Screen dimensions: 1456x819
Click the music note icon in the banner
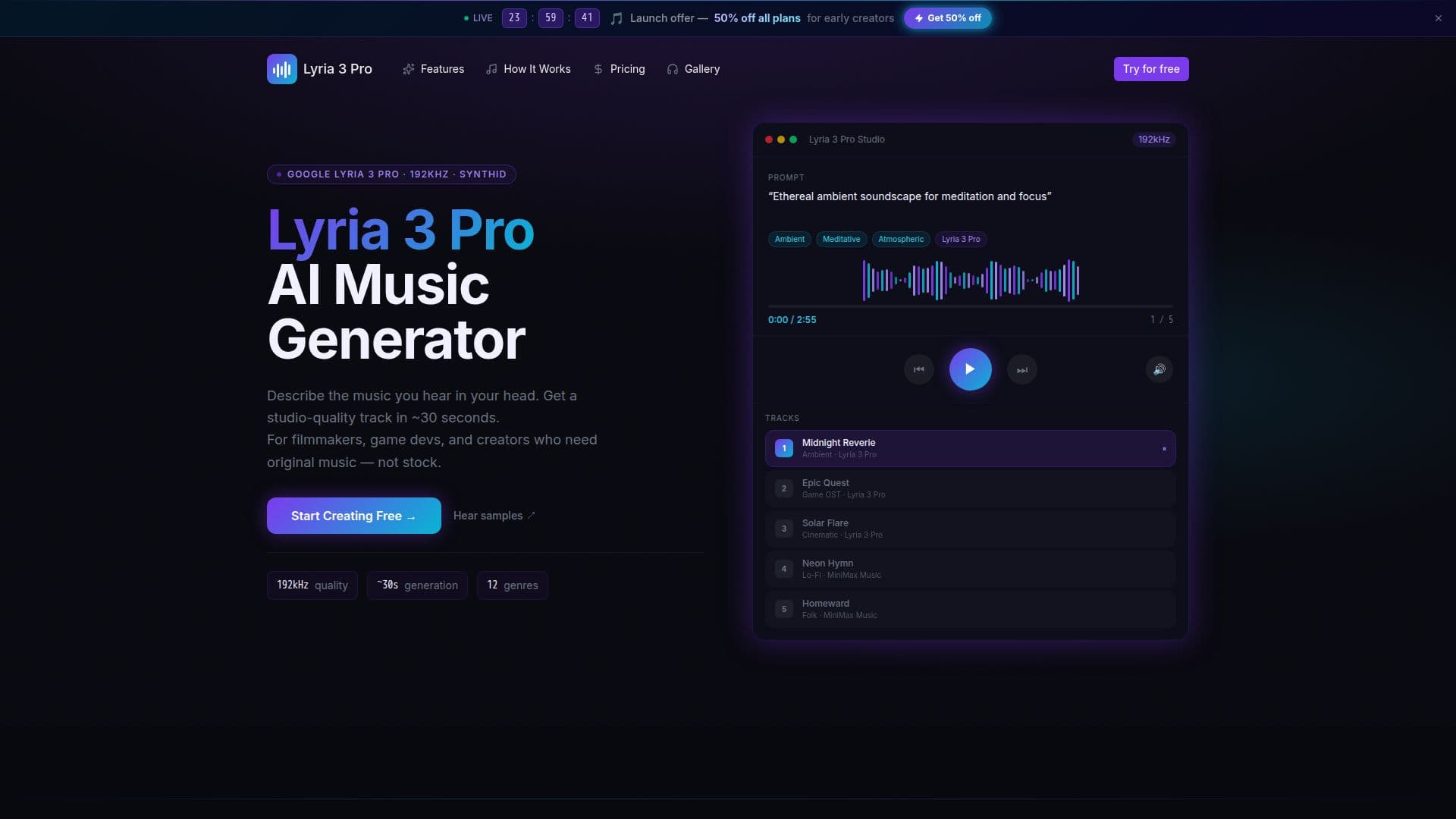coord(617,18)
